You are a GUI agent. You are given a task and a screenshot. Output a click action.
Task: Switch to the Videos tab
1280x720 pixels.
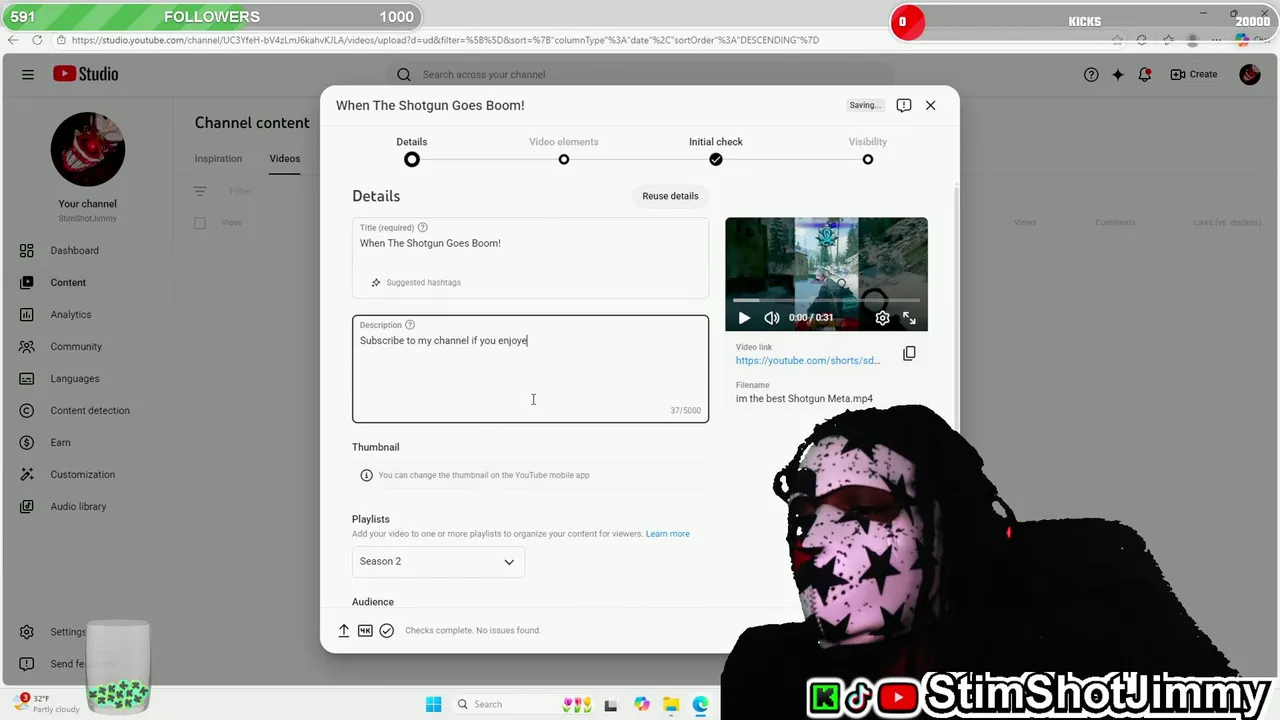click(x=284, y=158)
